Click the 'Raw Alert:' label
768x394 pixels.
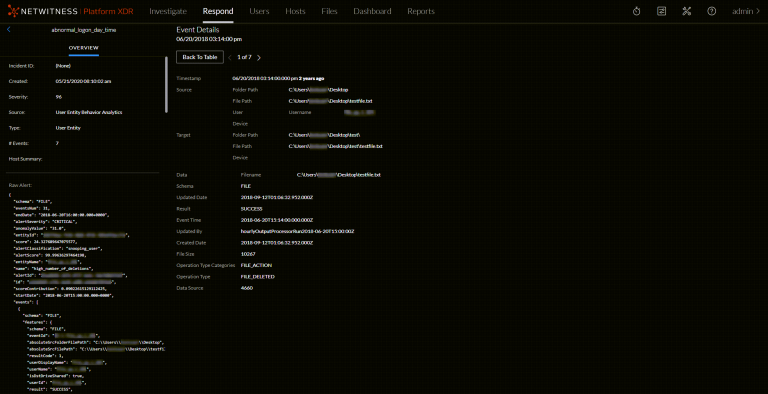point(21,185)
